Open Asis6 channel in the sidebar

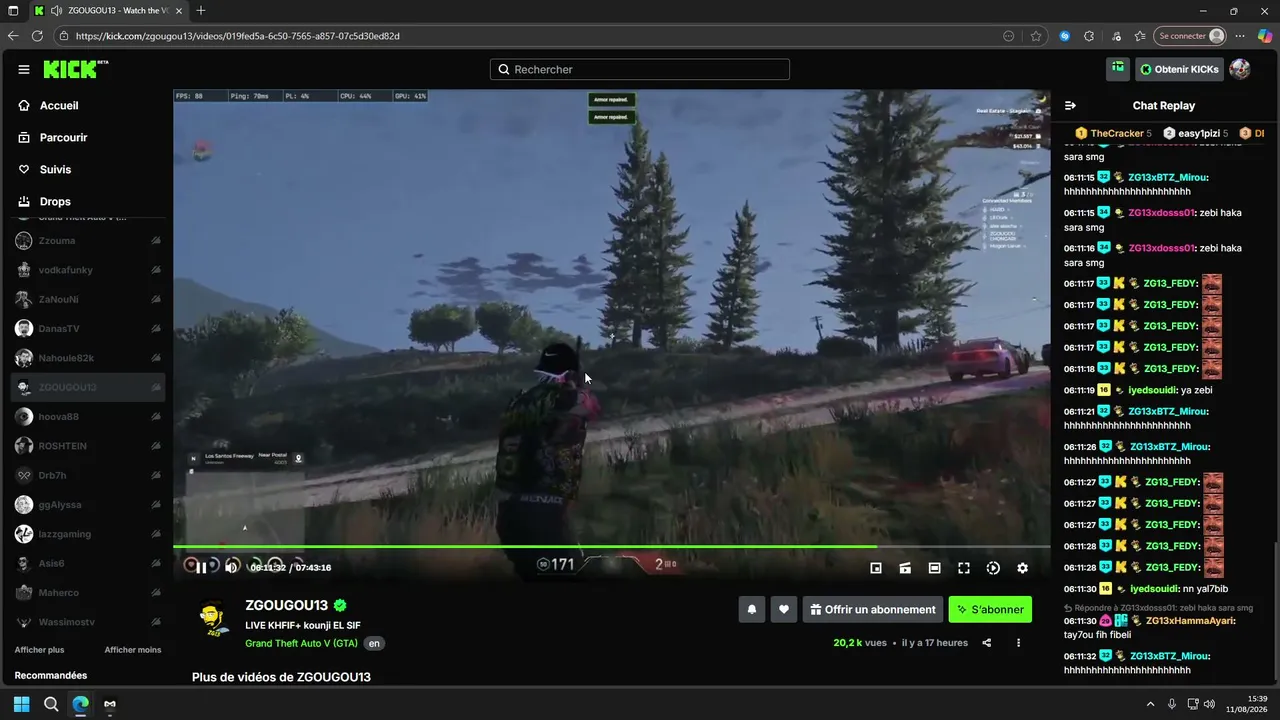(88, 564)
